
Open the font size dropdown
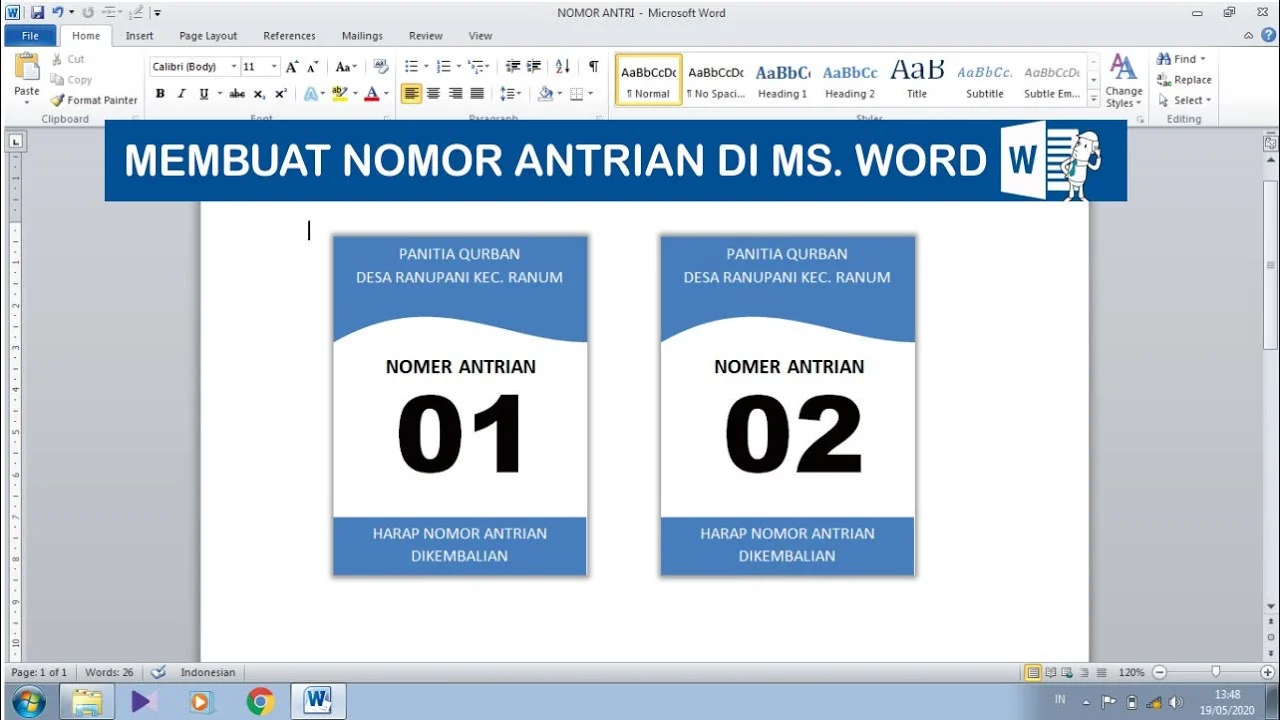[274, 67]
